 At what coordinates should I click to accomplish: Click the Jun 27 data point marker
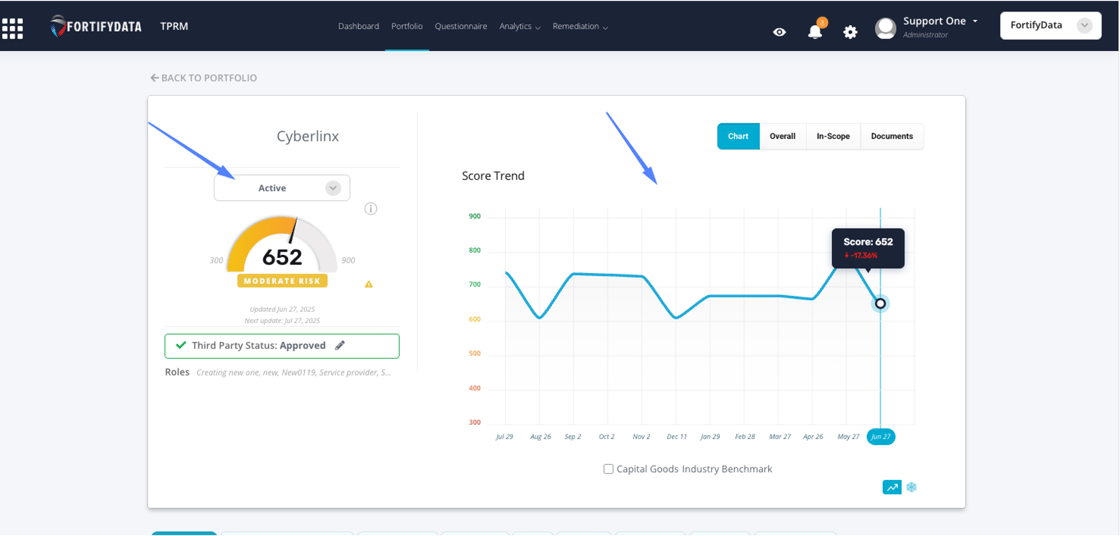(881, 304)
